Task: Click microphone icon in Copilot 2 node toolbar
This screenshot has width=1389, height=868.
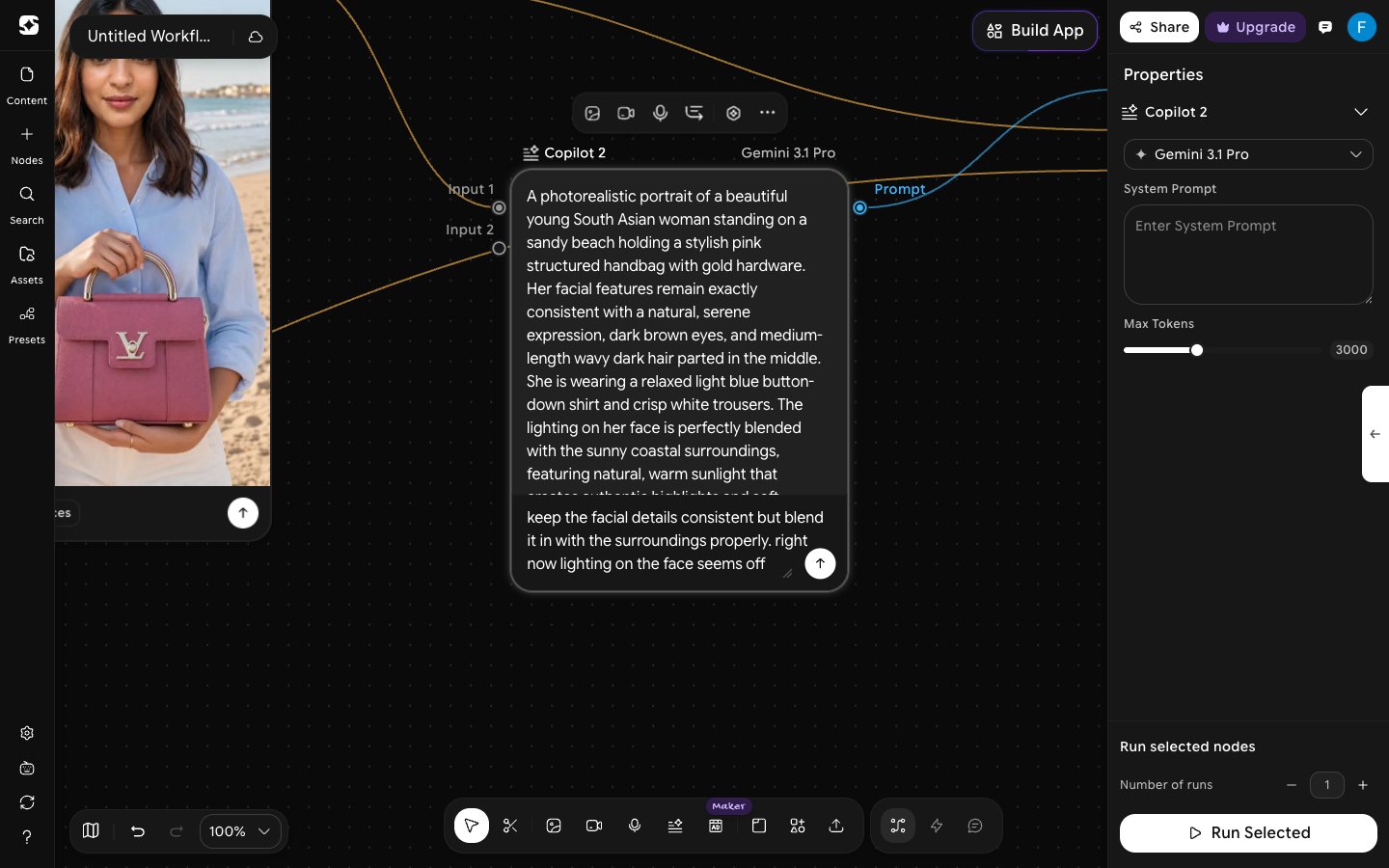Action: (x=660, y=113)
